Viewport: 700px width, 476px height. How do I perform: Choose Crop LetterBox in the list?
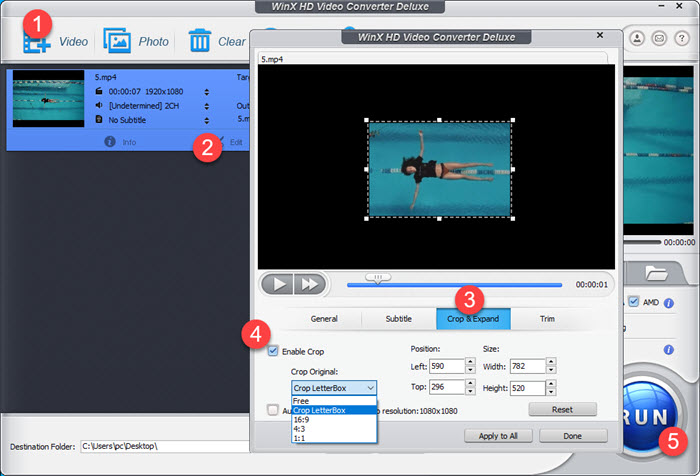(x=334, y=410)
